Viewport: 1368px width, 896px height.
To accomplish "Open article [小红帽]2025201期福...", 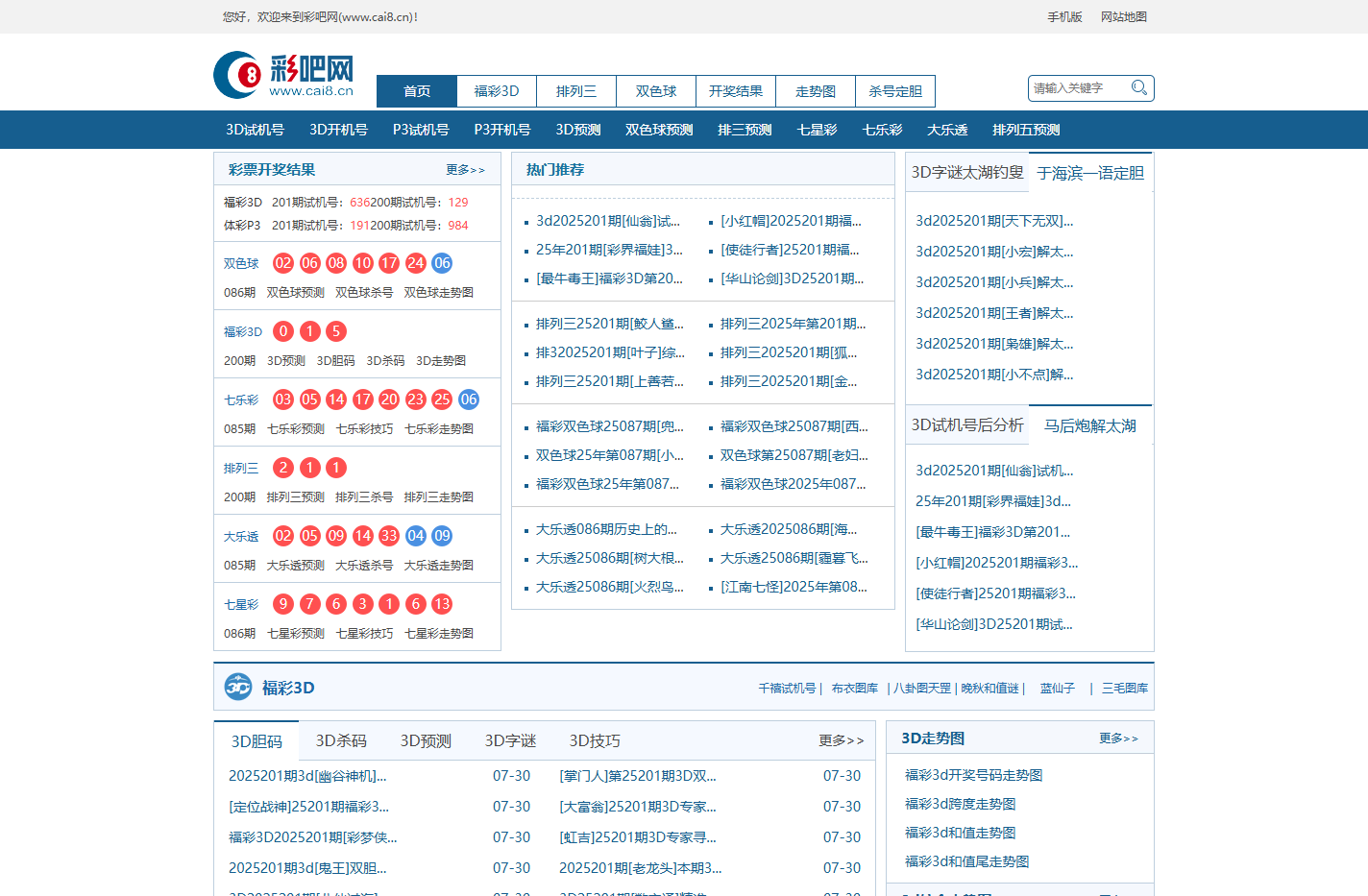I will pos(791,221).
